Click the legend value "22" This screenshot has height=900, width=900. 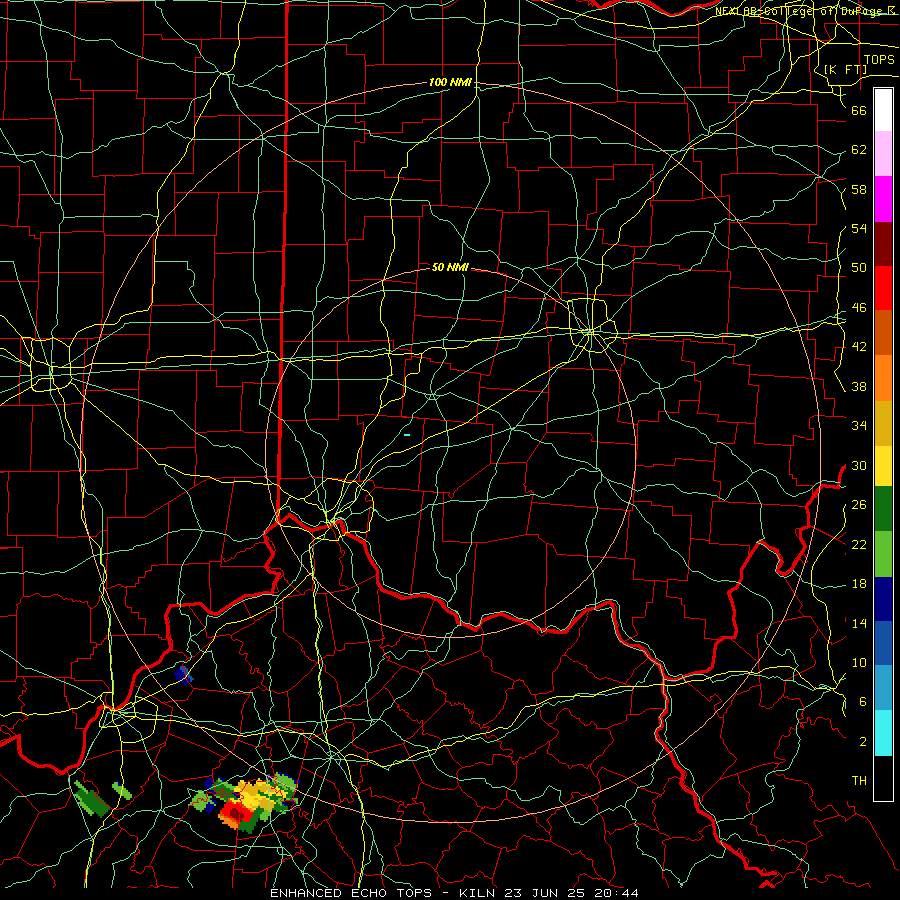pyautogui.click(x=859, y=544)
